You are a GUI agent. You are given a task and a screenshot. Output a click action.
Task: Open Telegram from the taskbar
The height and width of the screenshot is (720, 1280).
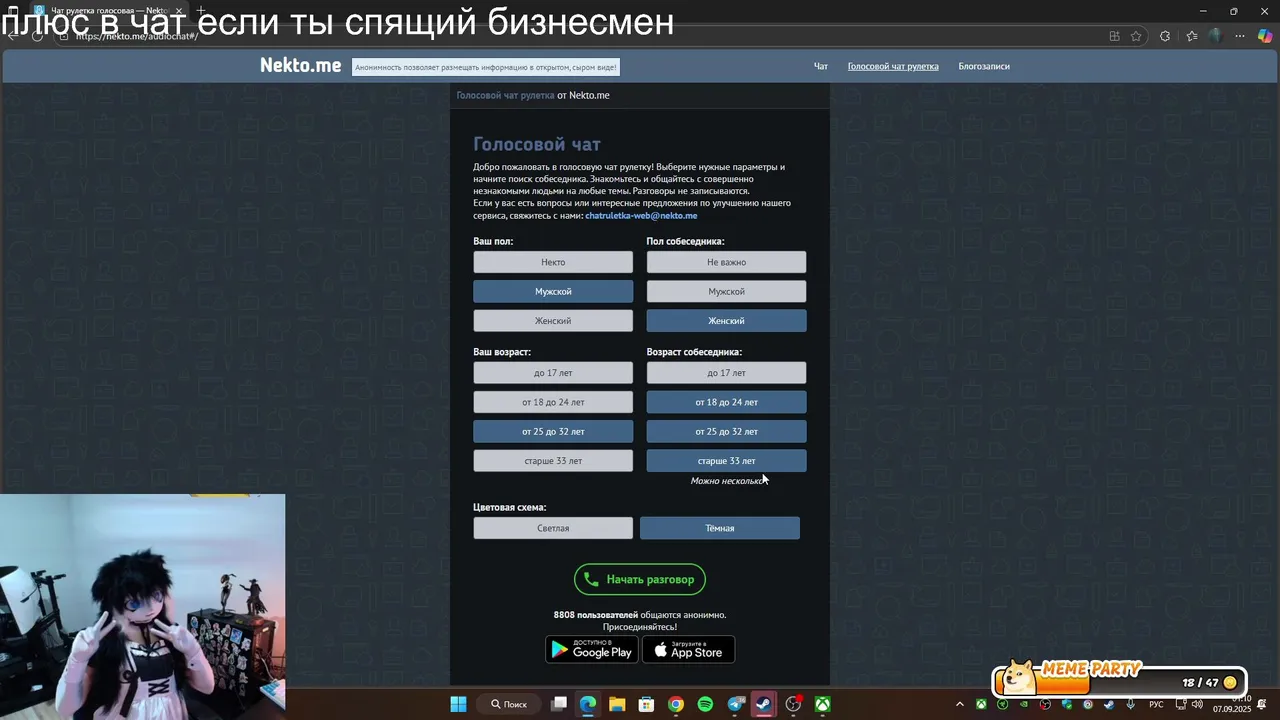(735, 704)
